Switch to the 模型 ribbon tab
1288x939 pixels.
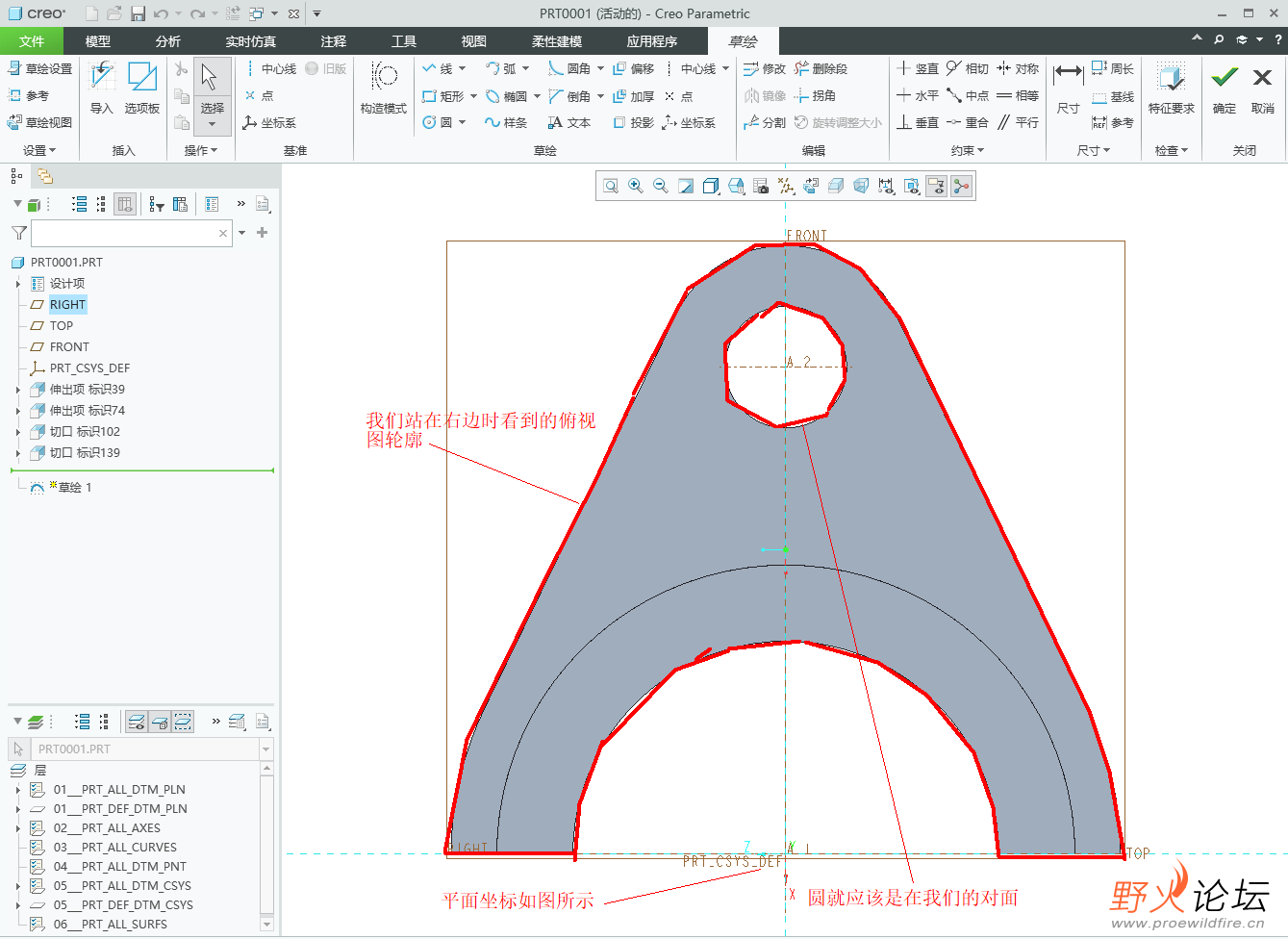pos(98,41)
